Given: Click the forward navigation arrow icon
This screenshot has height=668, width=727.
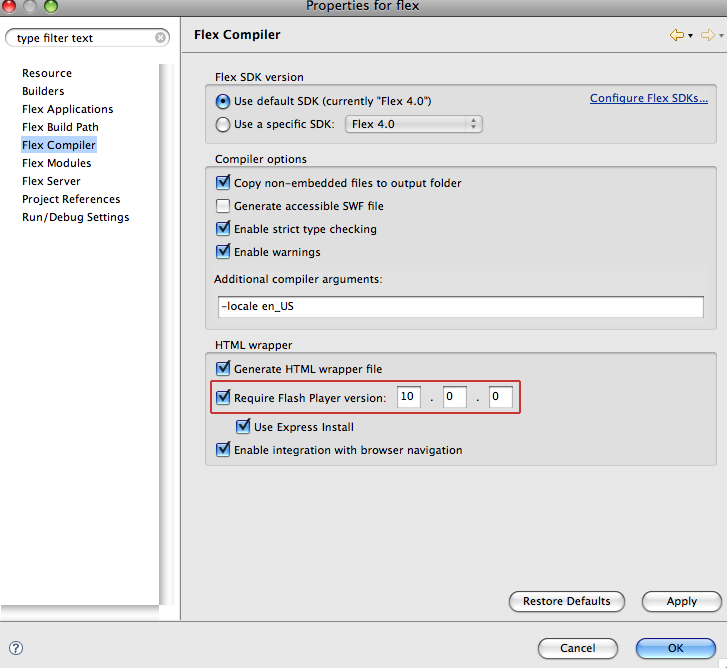Looking at the screenshot, I should click(x=708, y=35).
